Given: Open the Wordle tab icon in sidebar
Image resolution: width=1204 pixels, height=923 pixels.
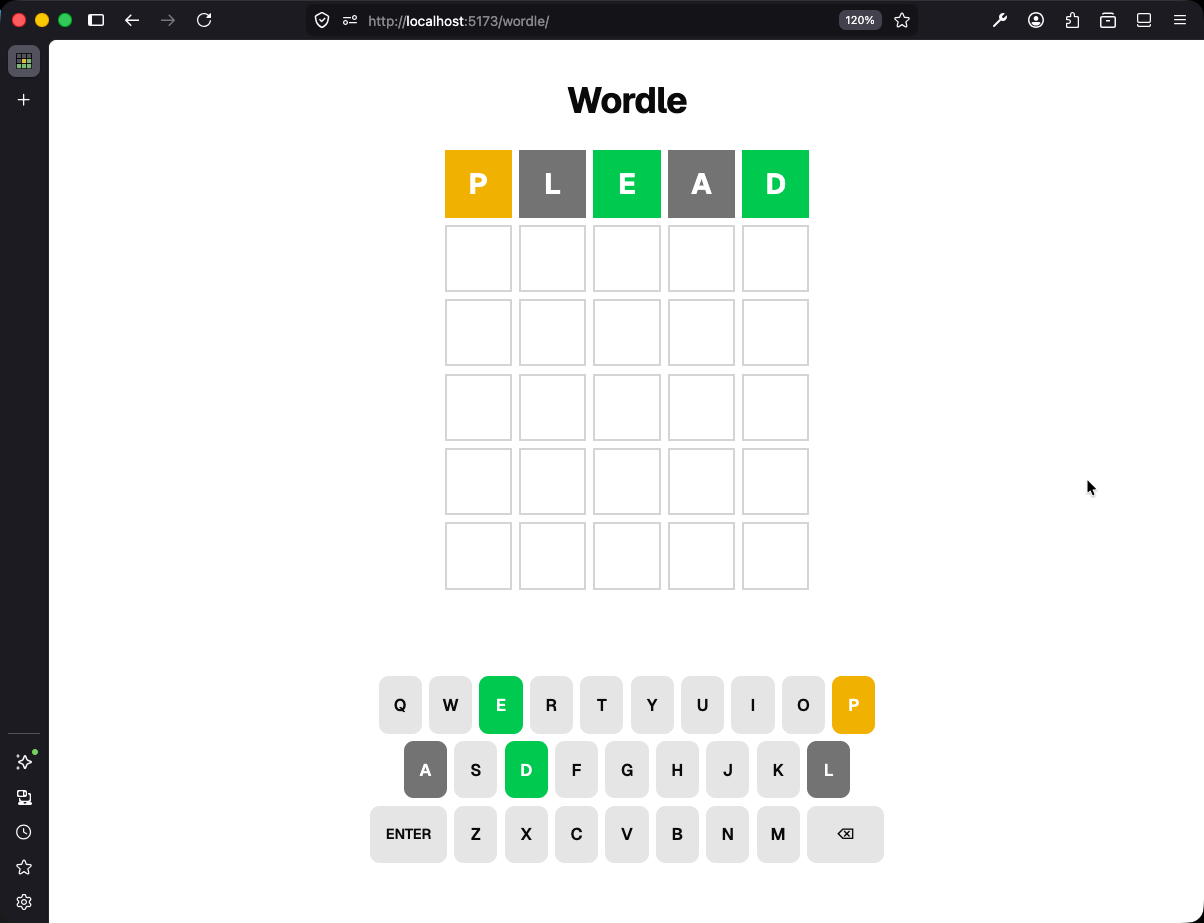Looking at the screenshot, I should [24, 61].
